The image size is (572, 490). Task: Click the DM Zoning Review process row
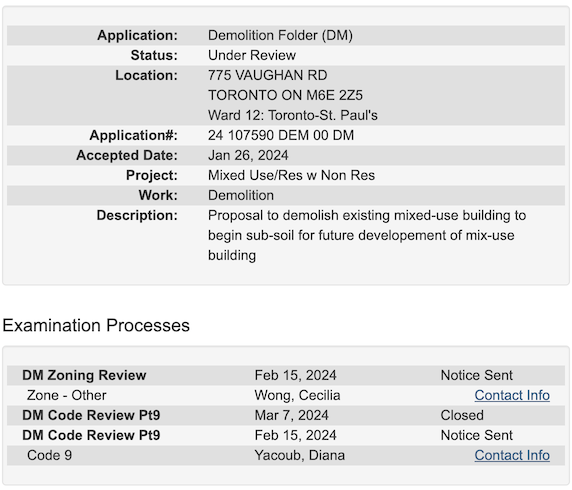(286, 375)
